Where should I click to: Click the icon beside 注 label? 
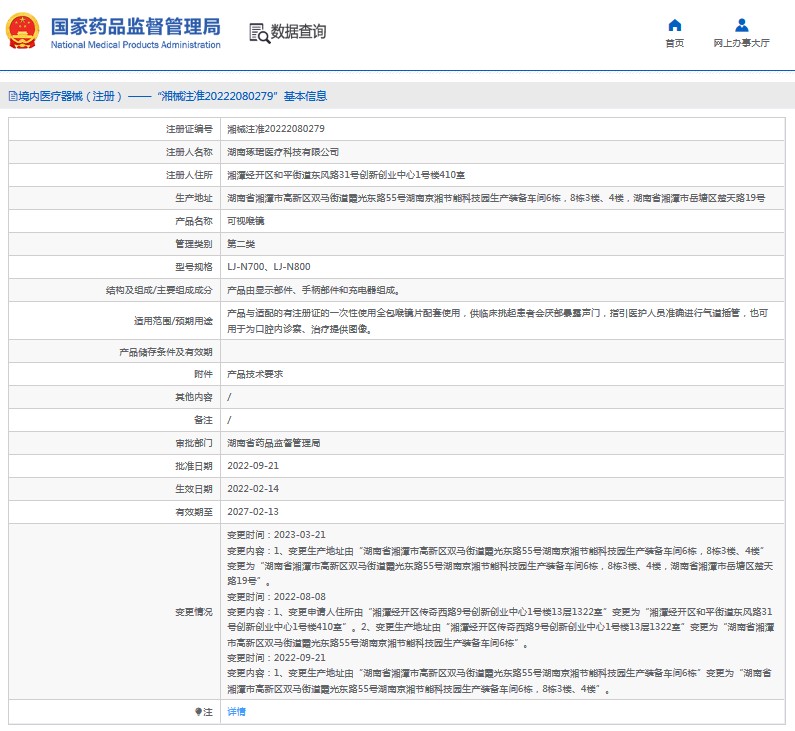click(x=198, y=712)
